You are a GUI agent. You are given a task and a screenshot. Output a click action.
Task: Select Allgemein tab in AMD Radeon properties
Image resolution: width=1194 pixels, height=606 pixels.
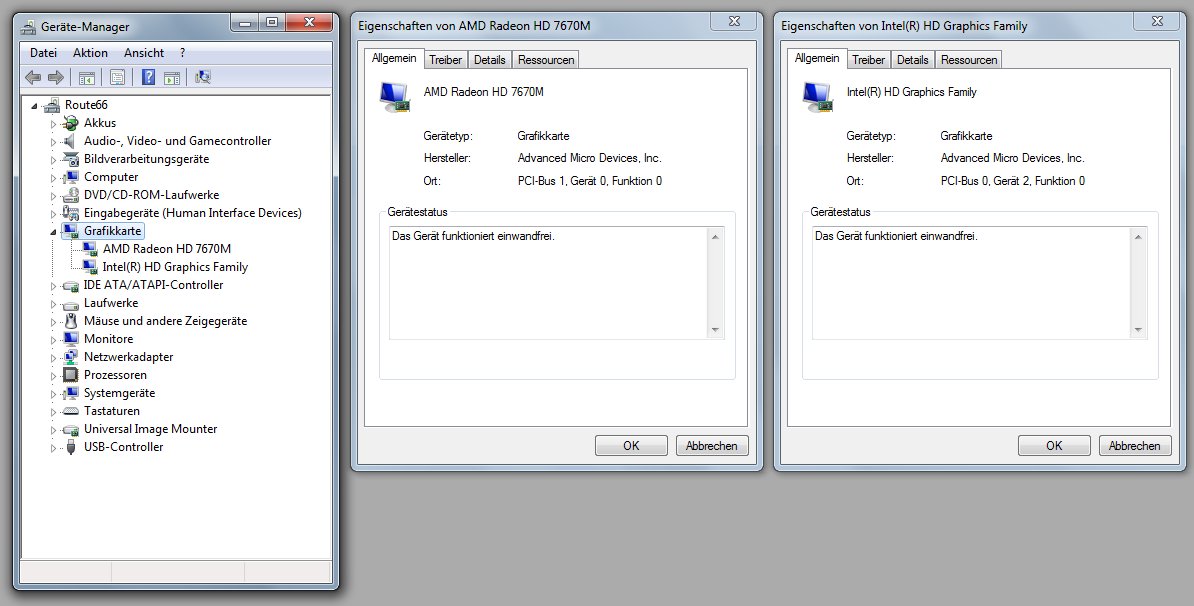pos(394,58)
